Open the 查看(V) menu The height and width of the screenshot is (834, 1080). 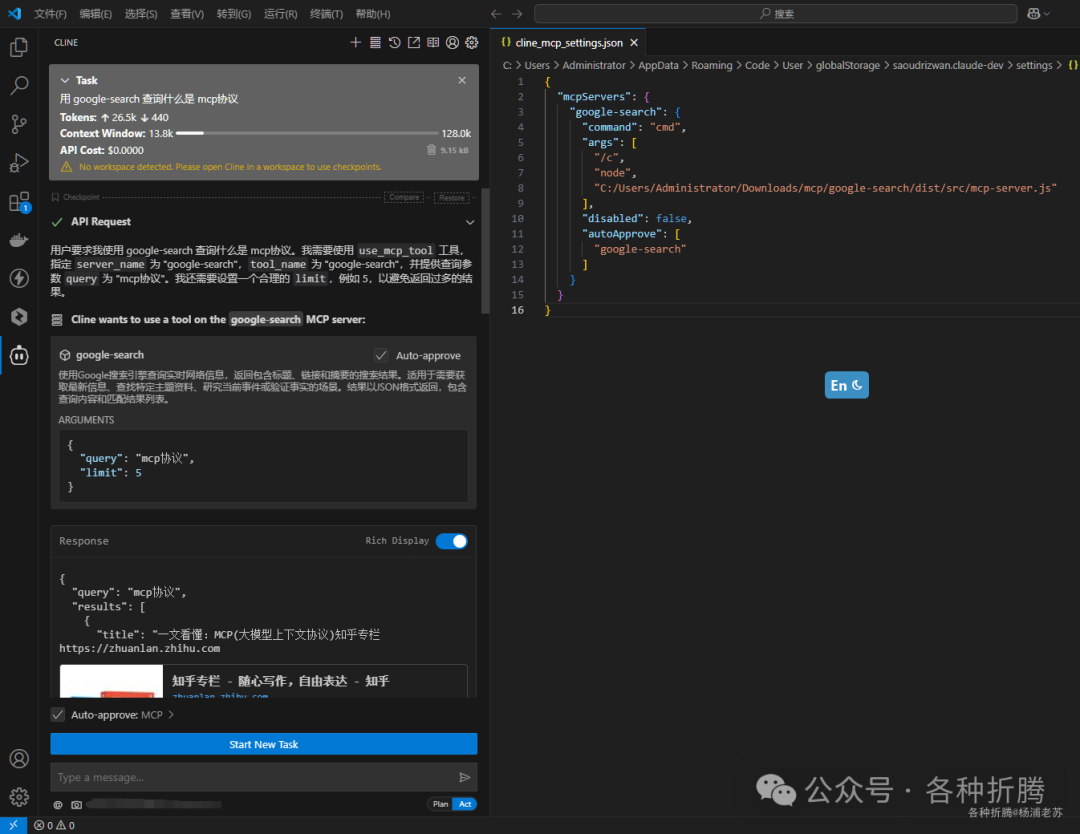pos(187,14)
